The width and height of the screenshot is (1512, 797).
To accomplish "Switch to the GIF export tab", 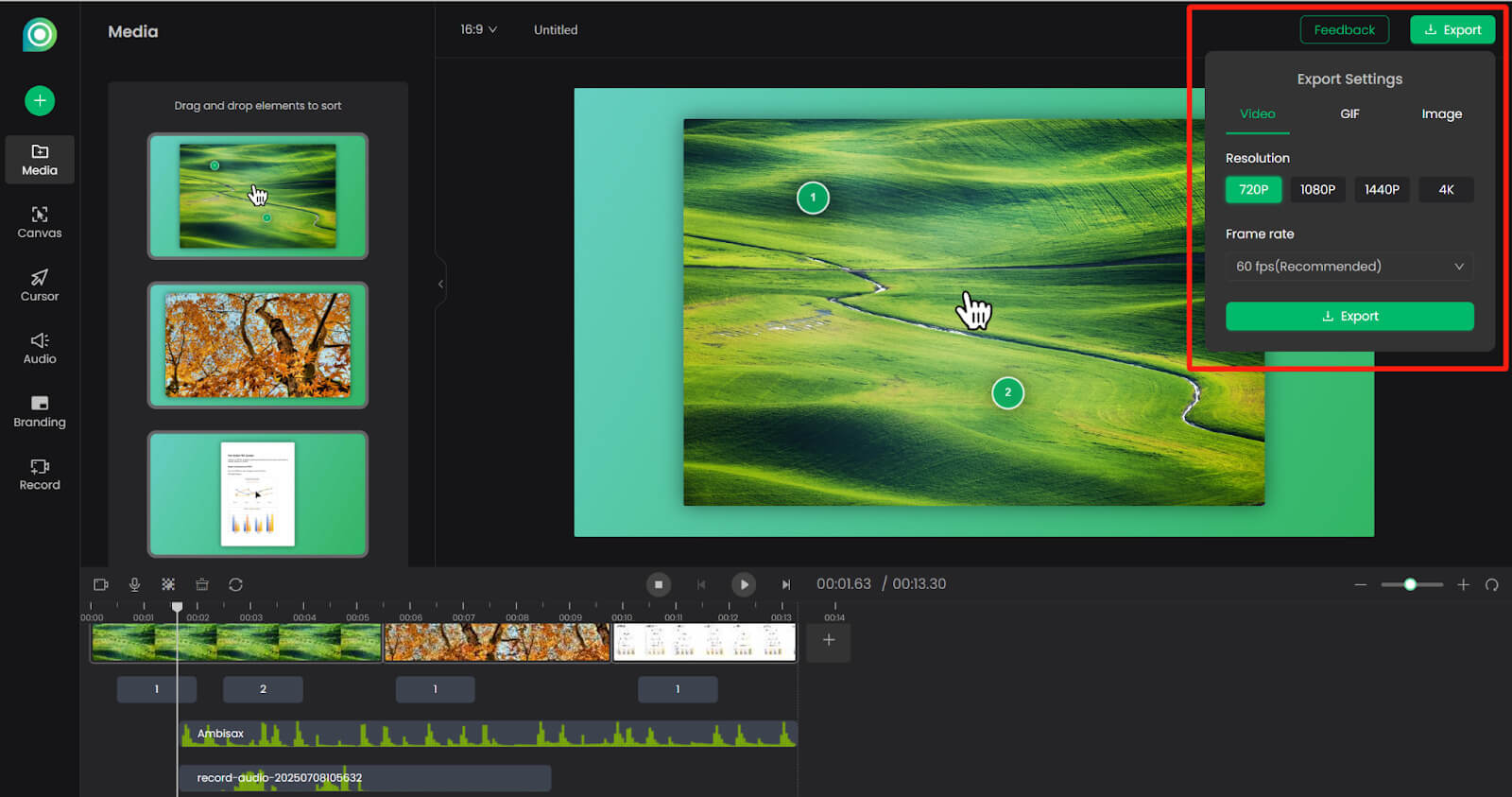I will click(1349, 113).
